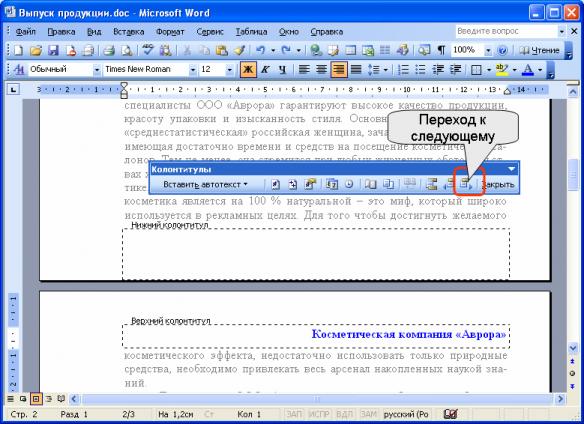Screen dimensions: 584x424
Task: Click the Undo arrow icon
Action: point(260,50)
